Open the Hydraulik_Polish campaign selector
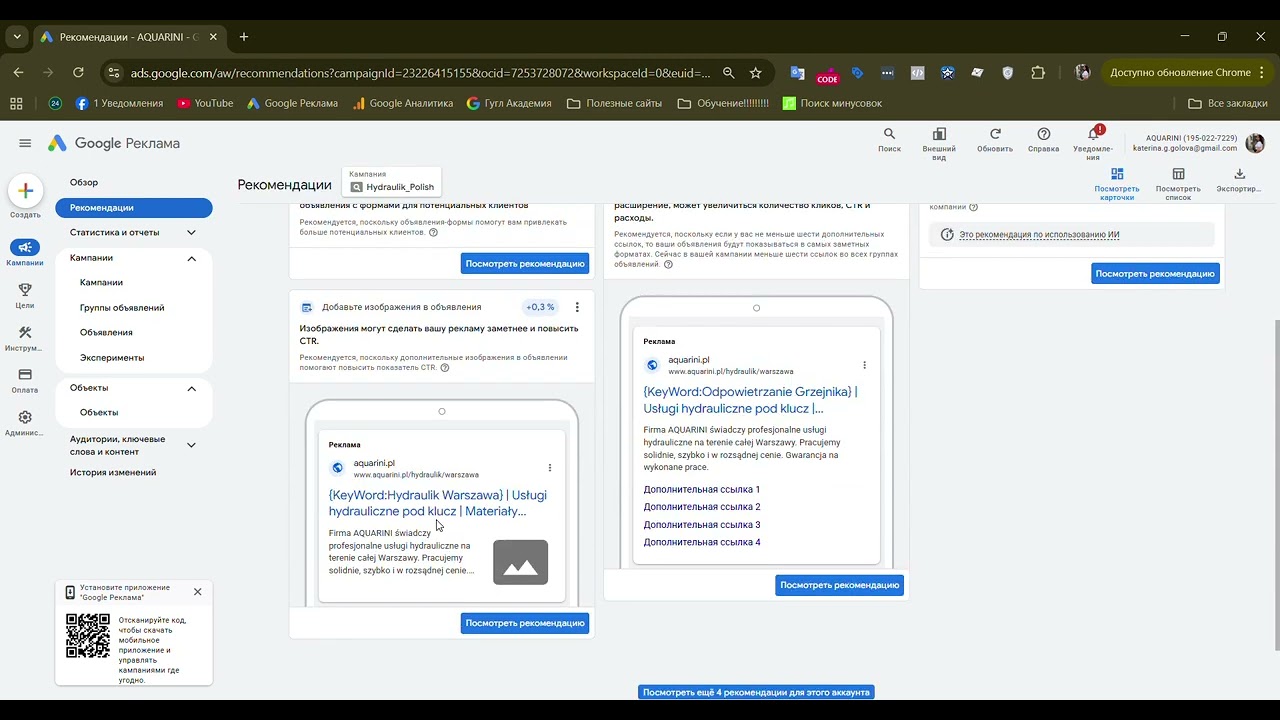This screenshot has width=1280, height=720. (x=391, y=182)
